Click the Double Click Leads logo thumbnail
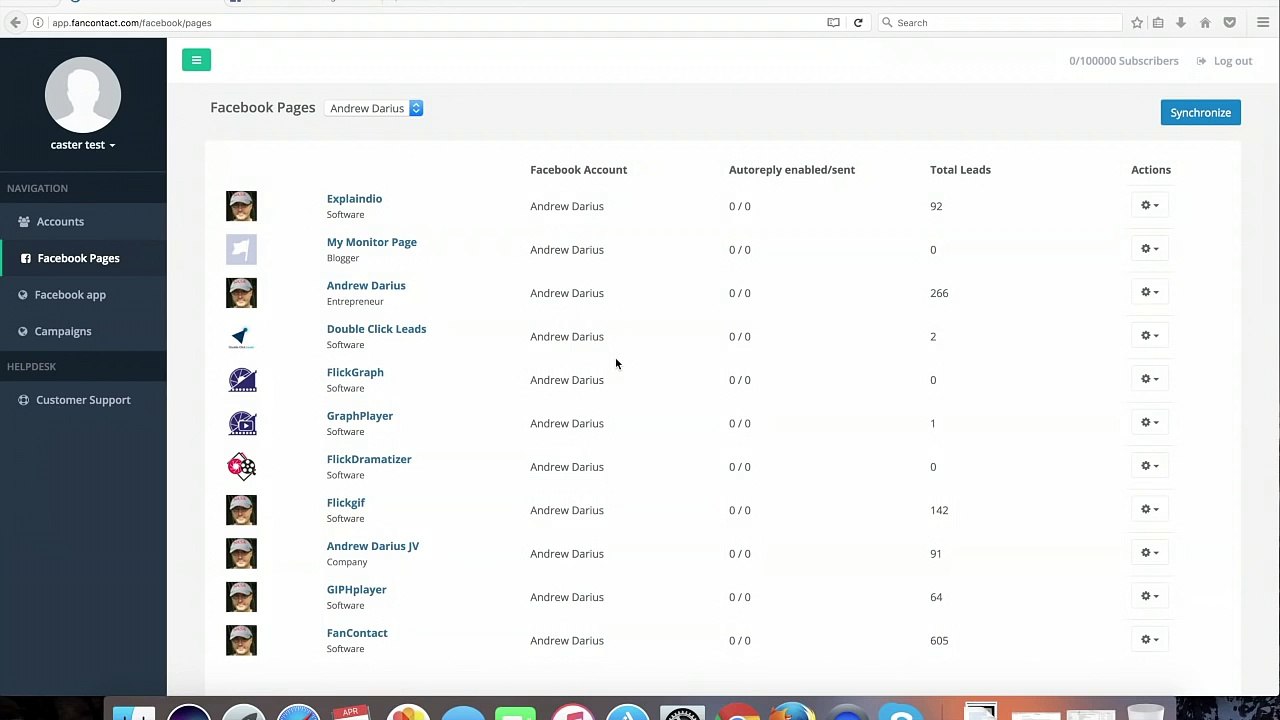 coord(241,336)
